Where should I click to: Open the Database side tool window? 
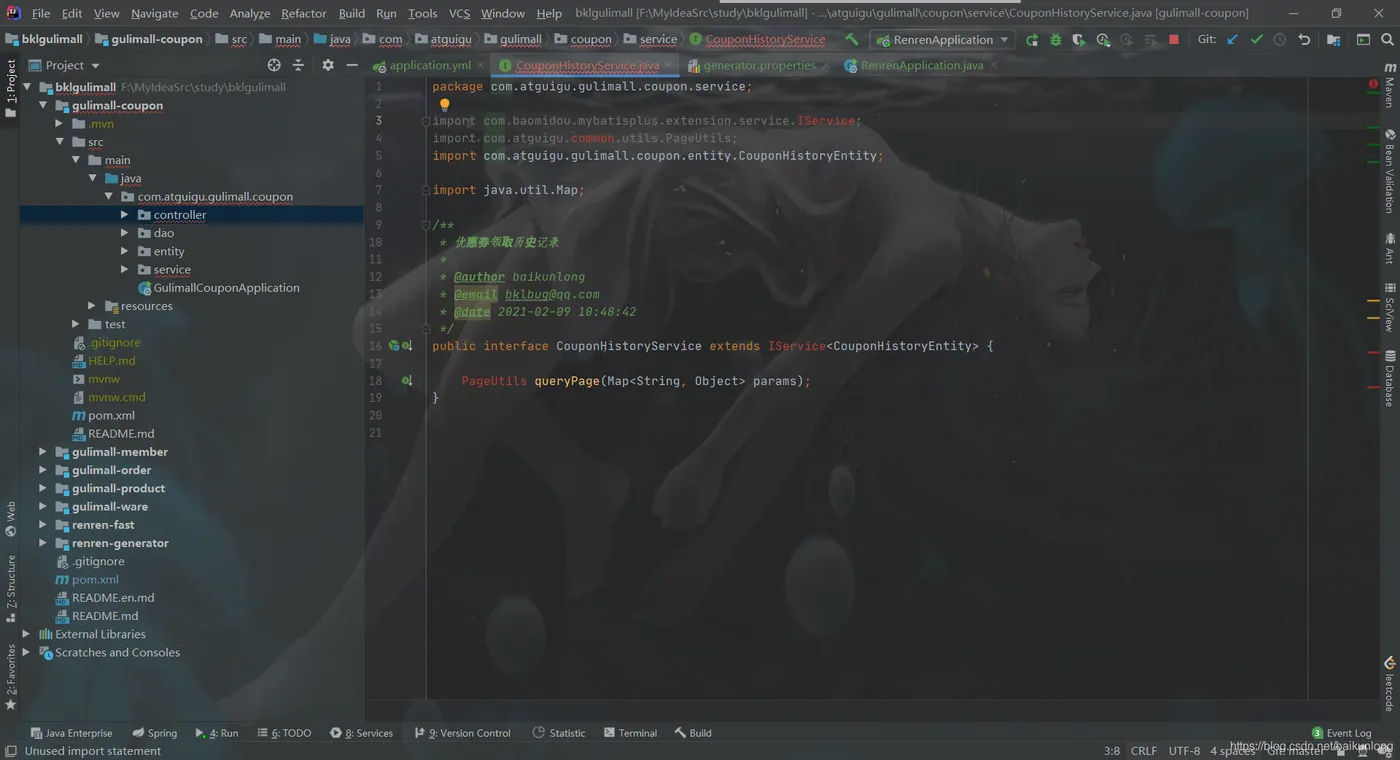1389,378
